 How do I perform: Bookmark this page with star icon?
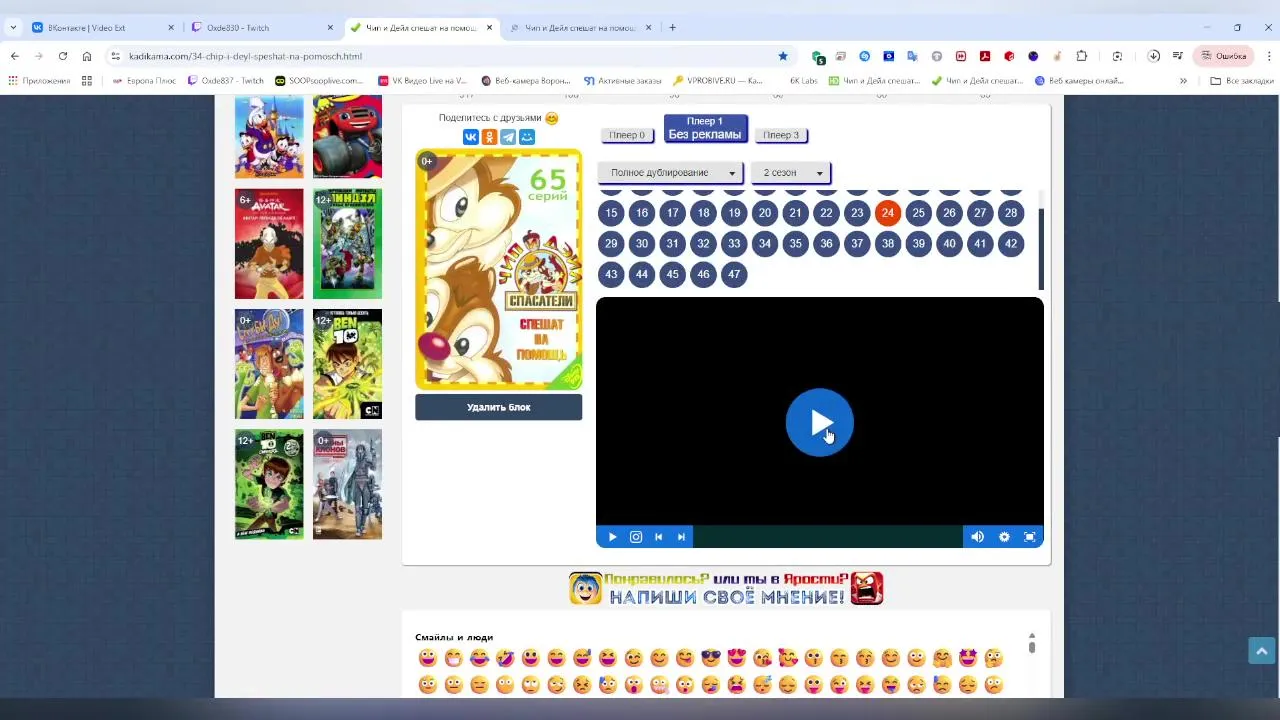(x=783, y=56)
